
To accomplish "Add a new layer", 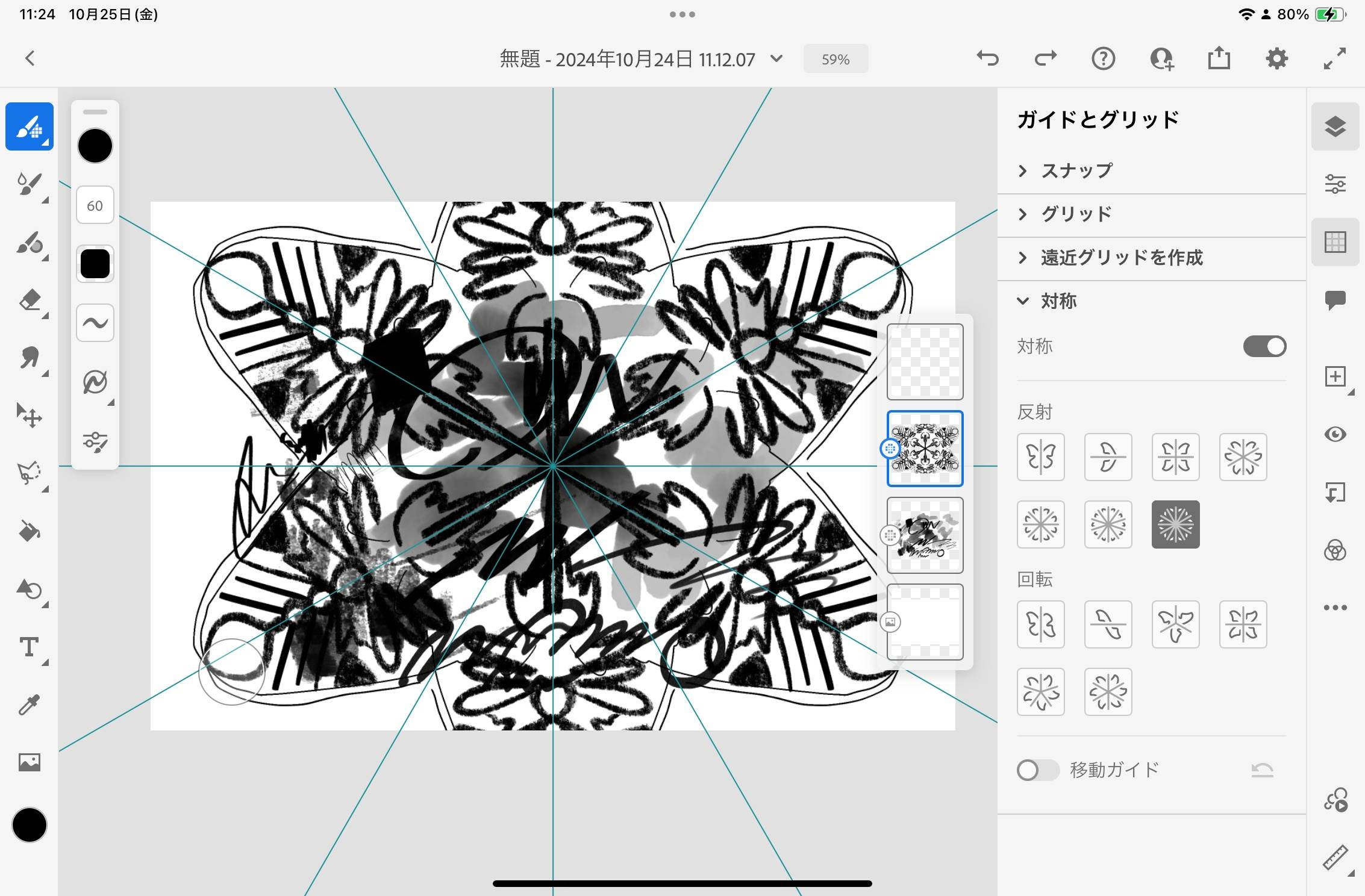I will pyautogui.click(x=1335, y=377).
